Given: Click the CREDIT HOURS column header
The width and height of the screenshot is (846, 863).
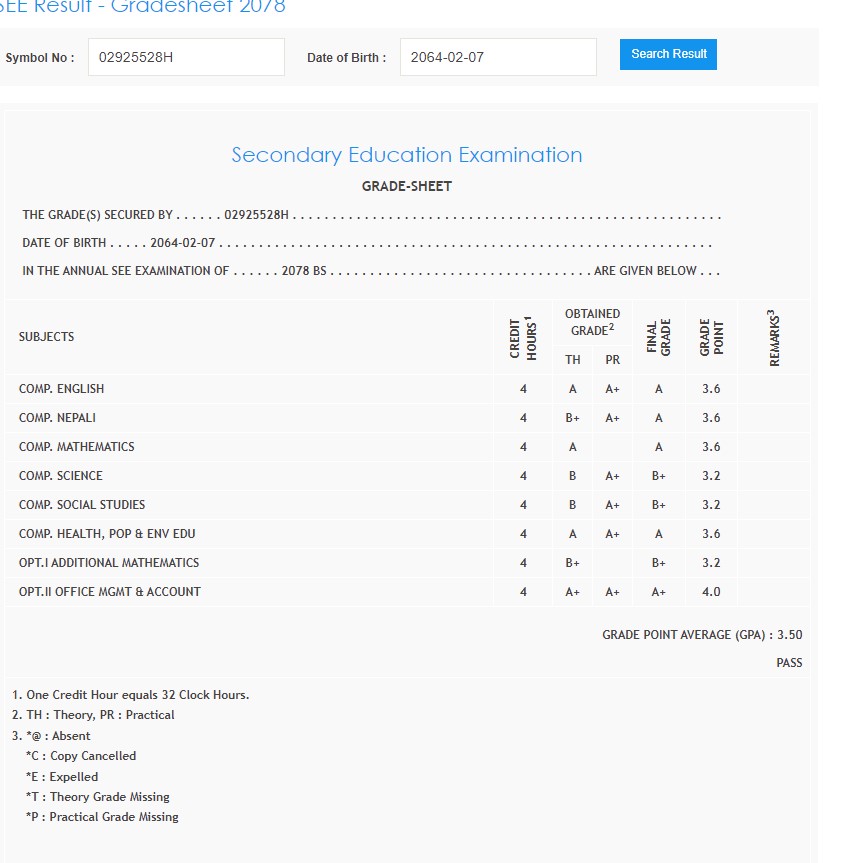Looking at the screenshot, I should coord(523,338).
